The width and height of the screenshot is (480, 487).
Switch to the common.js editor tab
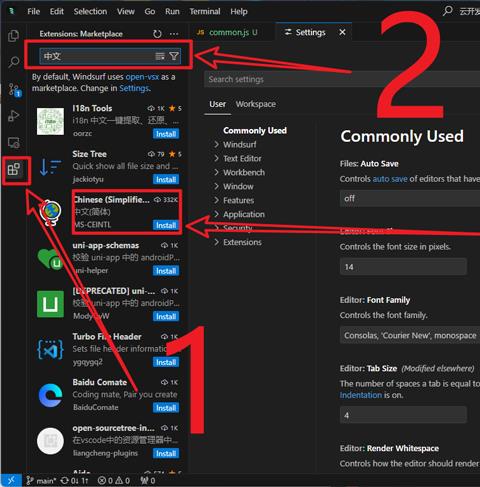[233, 32]
